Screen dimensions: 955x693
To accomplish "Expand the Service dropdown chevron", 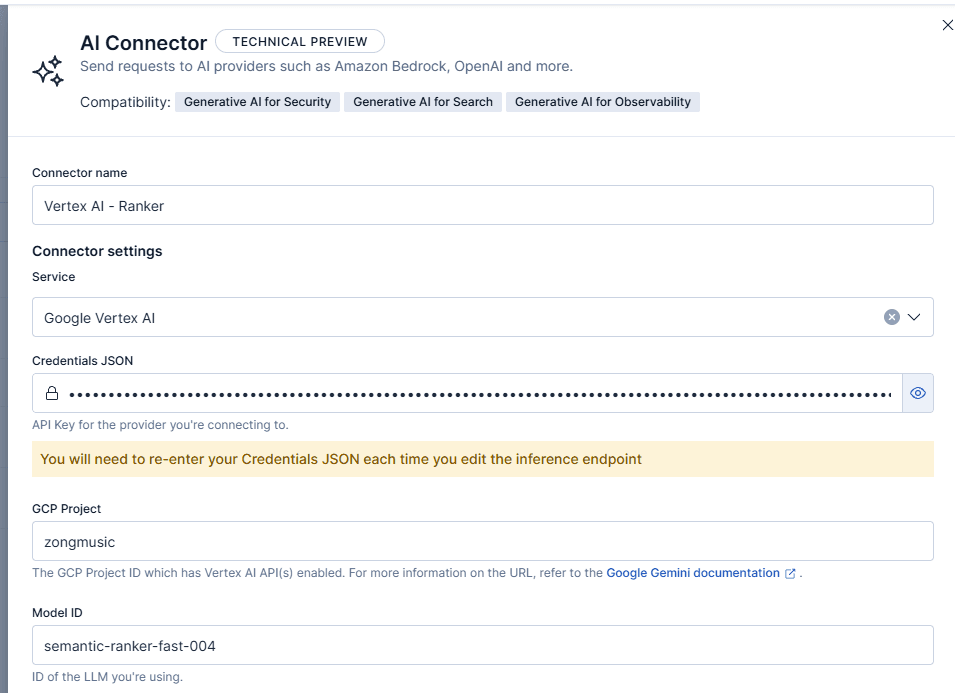I will click(914, 317).
